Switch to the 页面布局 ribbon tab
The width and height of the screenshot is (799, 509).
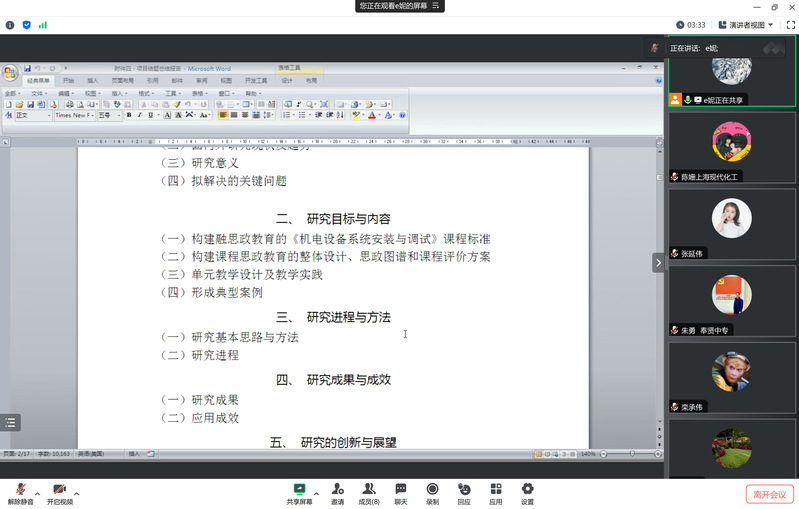(123, 80)
